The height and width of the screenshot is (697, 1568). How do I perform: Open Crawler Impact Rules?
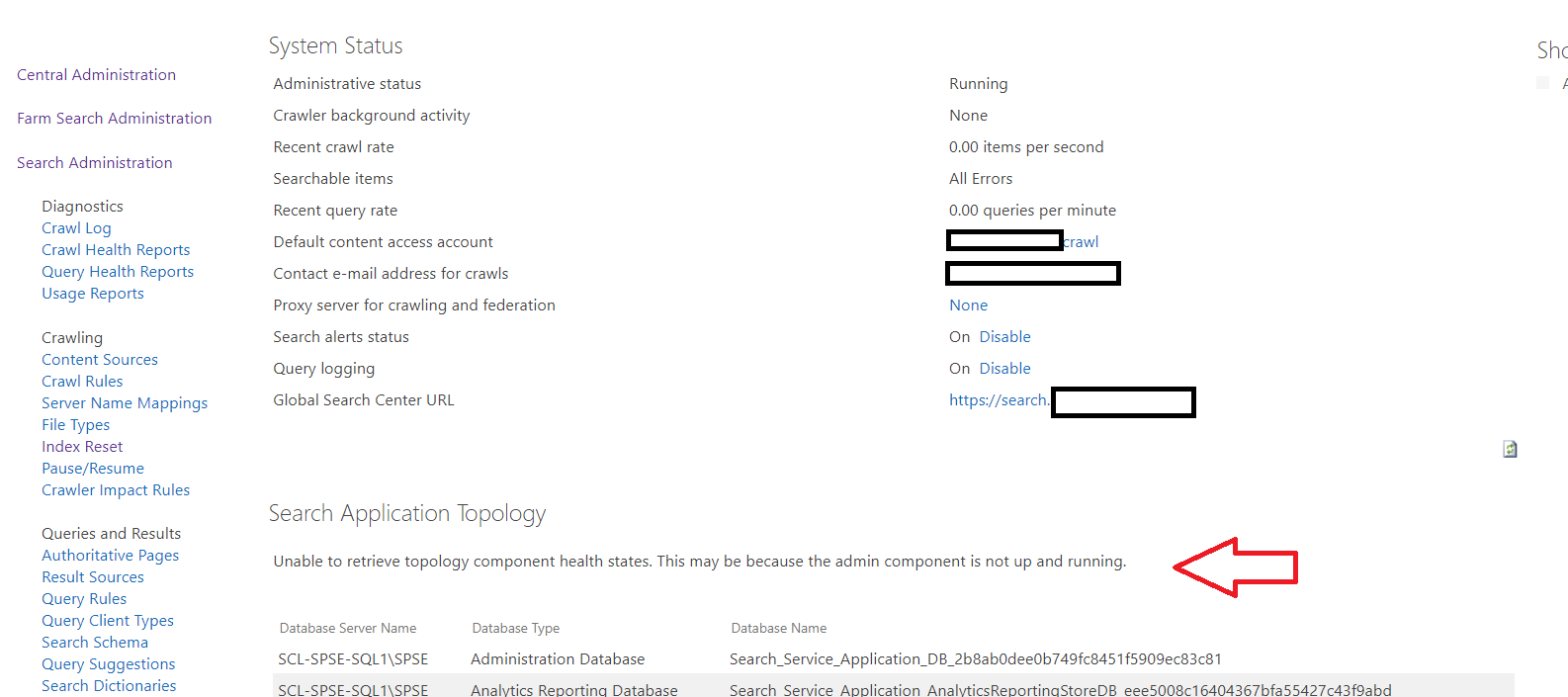point(116,490)
